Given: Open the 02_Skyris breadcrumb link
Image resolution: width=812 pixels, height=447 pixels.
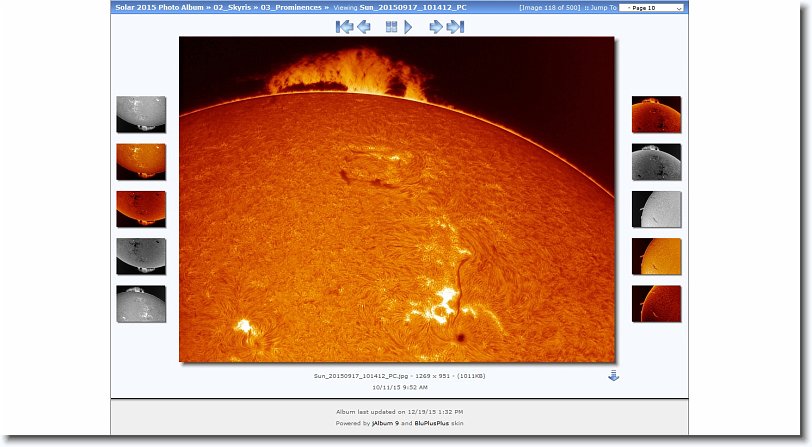Looking at the screenshot, I should (x=232, y=7).
